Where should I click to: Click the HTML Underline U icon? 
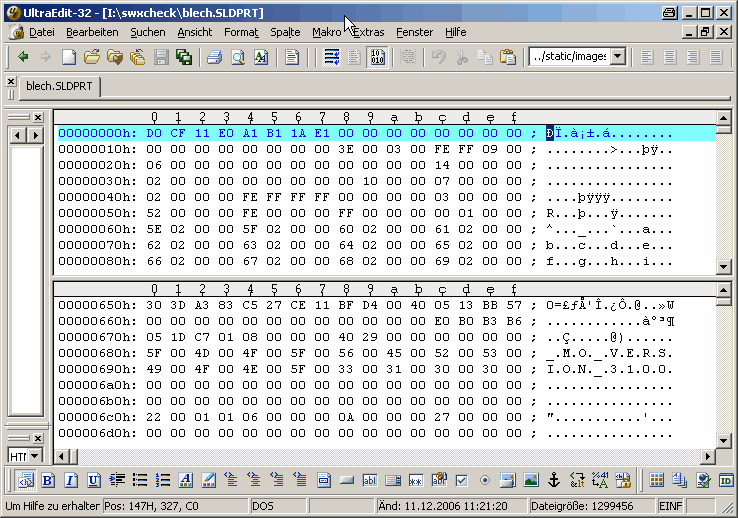coord(93,480)
